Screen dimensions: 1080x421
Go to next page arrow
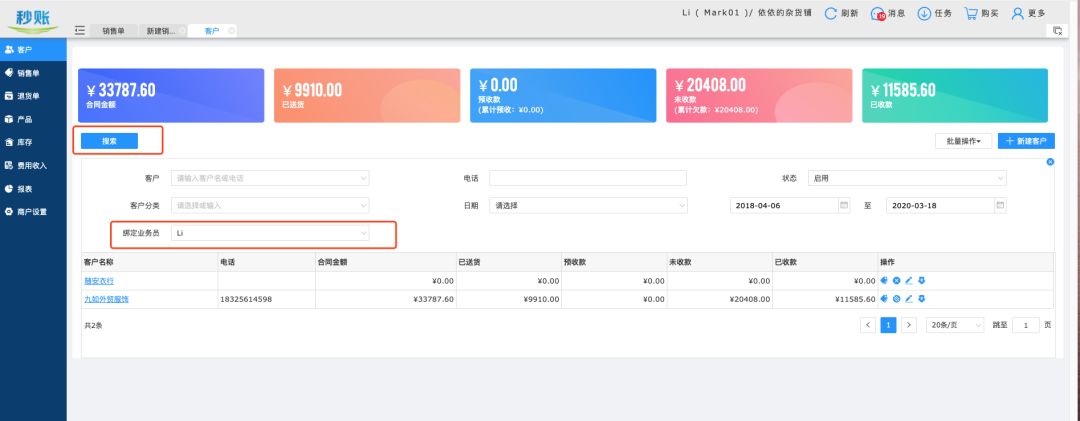pyautogui.click(x=909, y=325)
